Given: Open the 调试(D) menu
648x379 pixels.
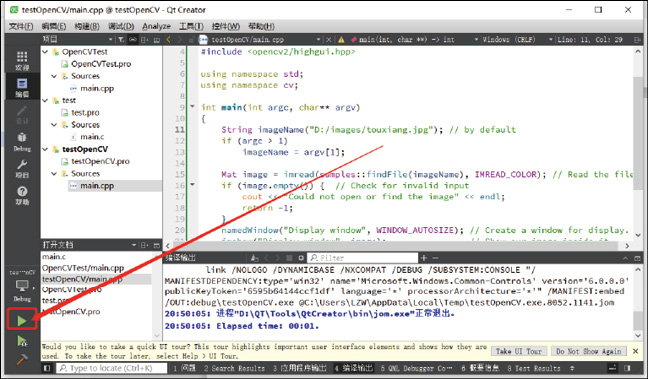Looking at the screenshot, I should point(121,26).
